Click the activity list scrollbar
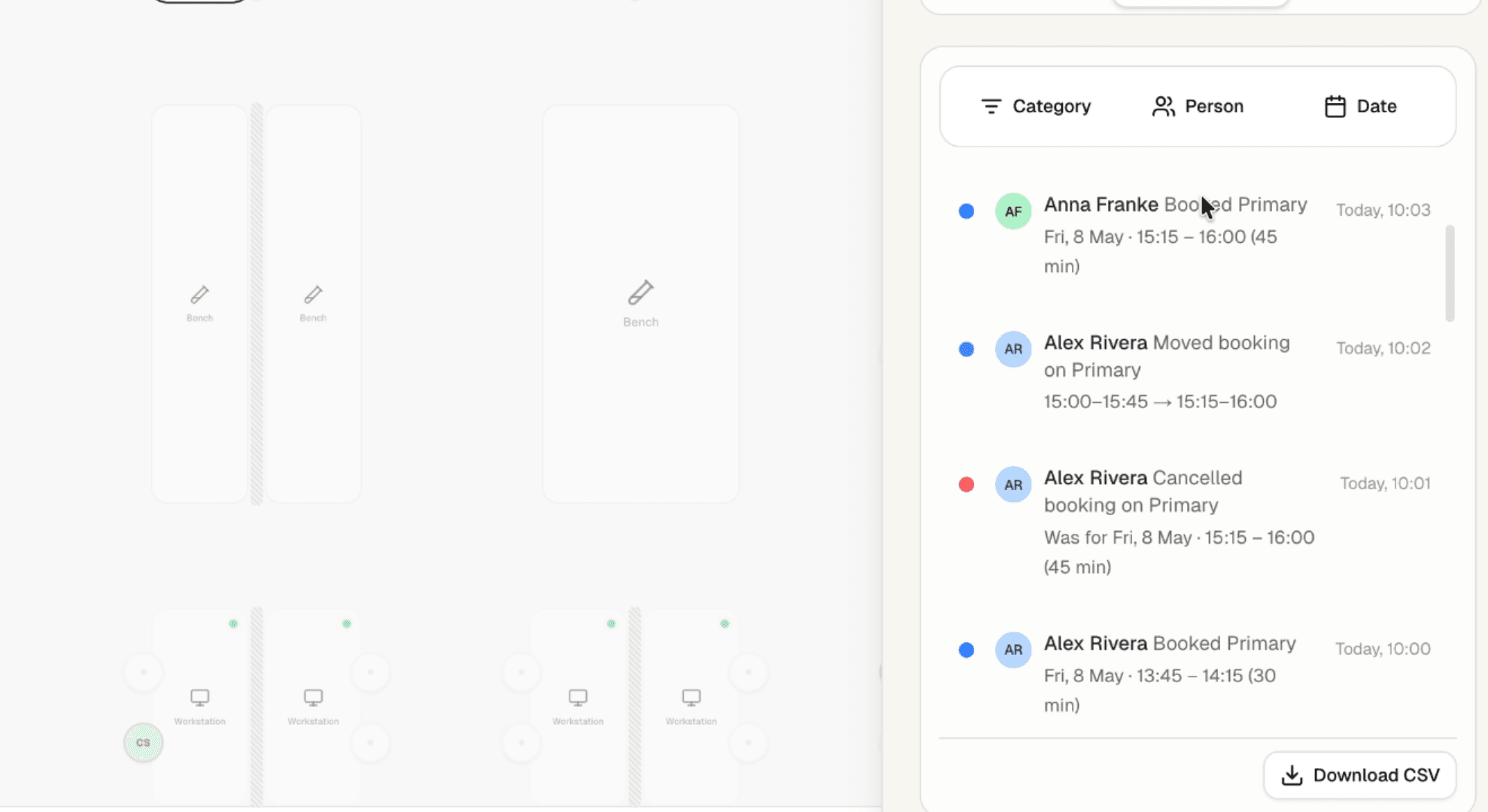Image resolution: width=1488 pixels, height=812 pixels. click(1450, 273)
